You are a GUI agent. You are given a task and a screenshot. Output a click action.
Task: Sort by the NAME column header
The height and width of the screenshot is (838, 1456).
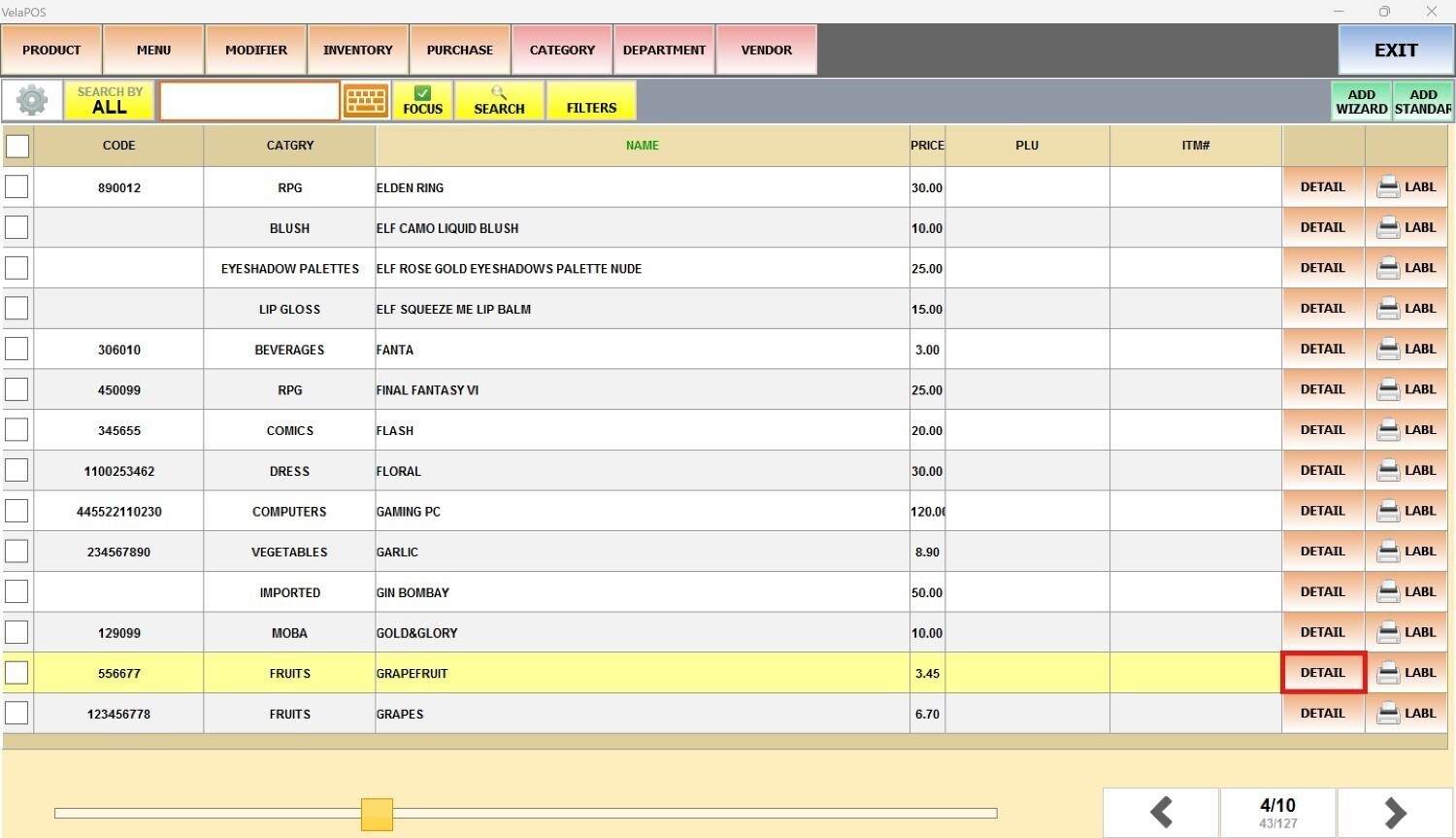coord(642,146)
